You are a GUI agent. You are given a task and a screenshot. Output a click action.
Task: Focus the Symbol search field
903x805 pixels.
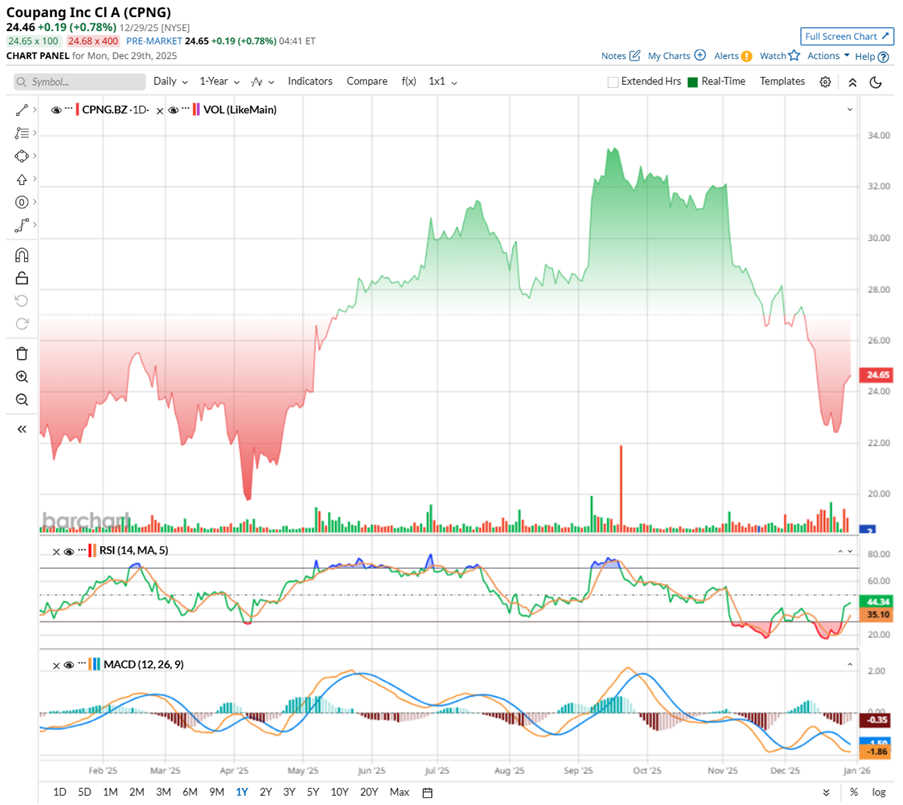79,82
